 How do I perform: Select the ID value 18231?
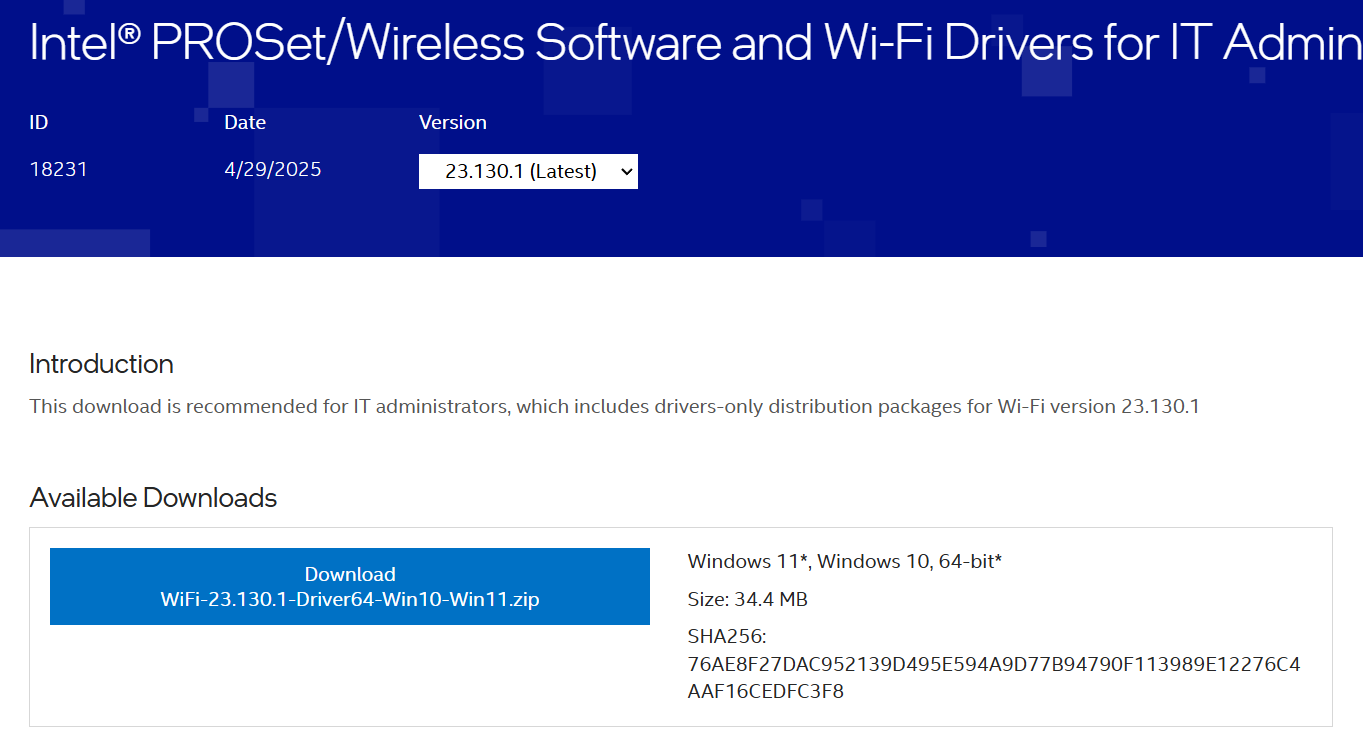click(x=59, y=169)
